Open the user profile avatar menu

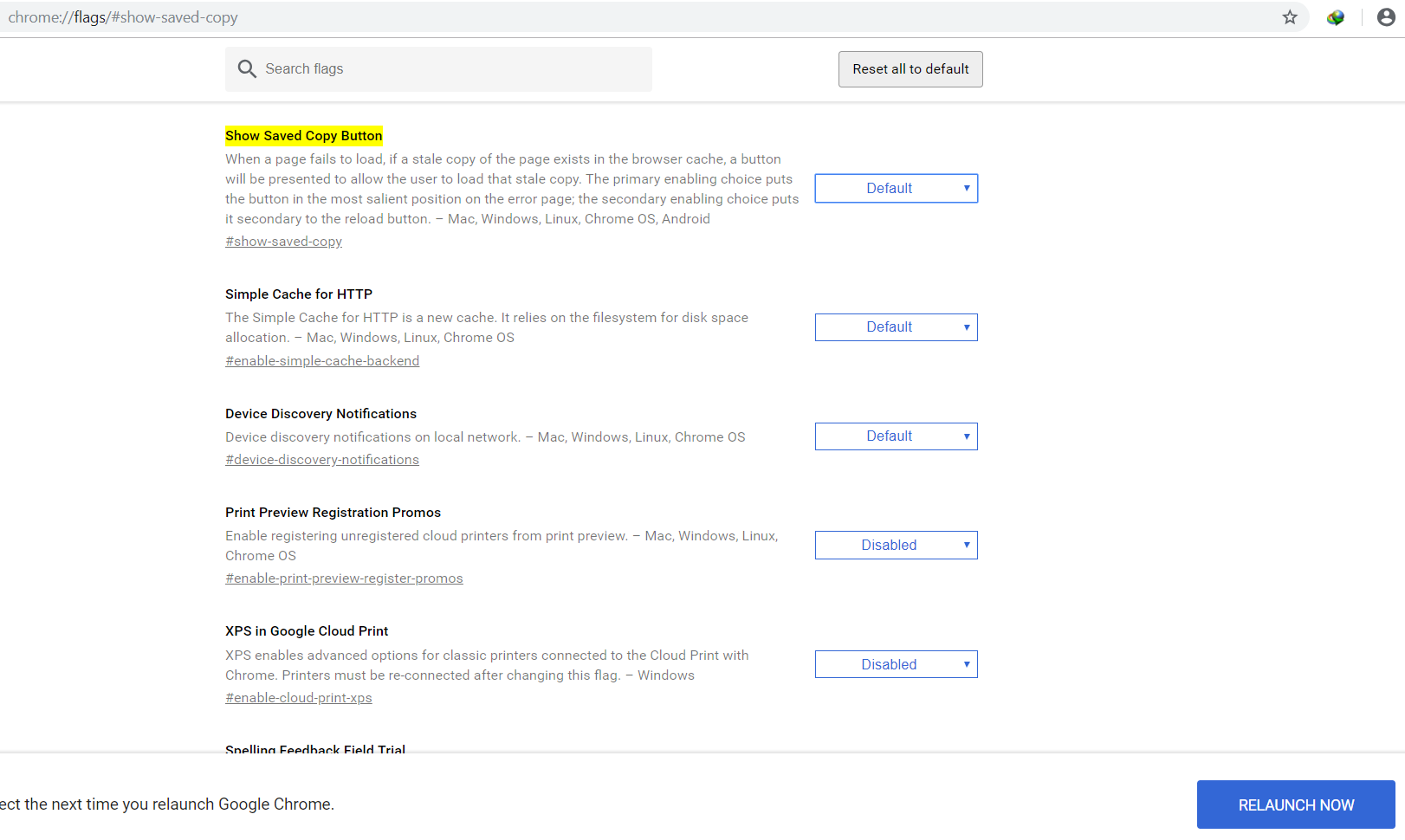coord(1386,17)
